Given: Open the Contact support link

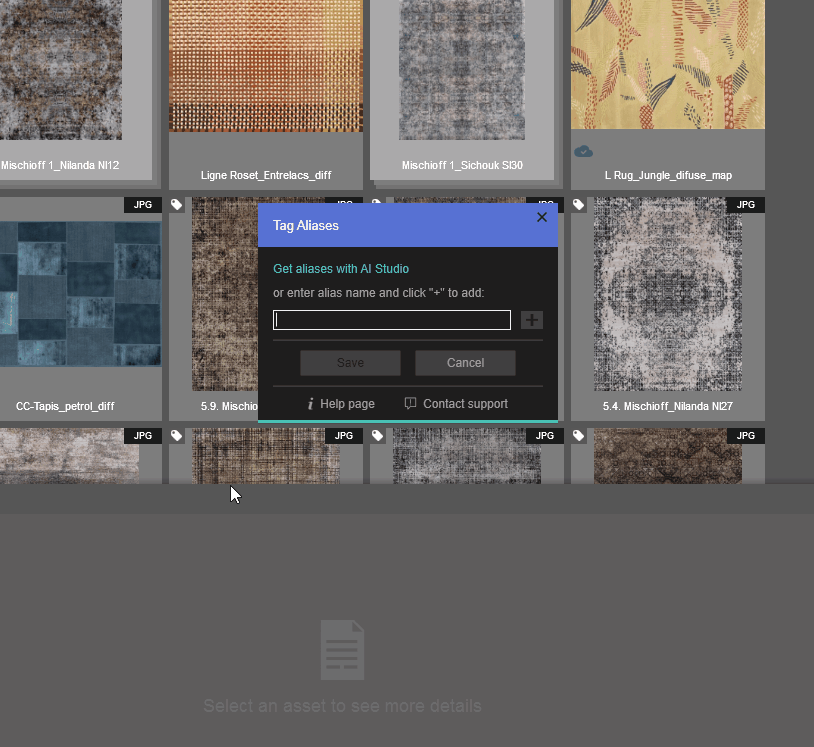Looking at the screenshot, I should pyautogui.click(x=465, y=404).
